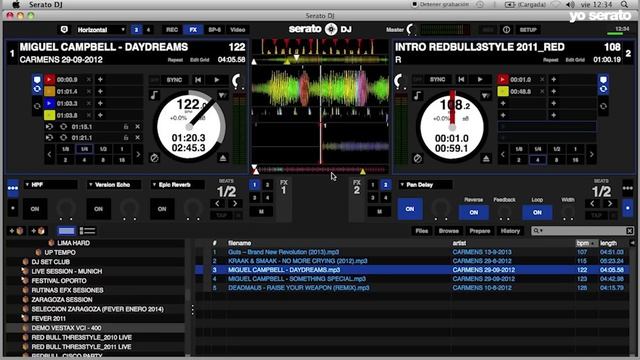Open the Video panel tab
The width and height of the screenshot is (640, 360).
(238, 30)
